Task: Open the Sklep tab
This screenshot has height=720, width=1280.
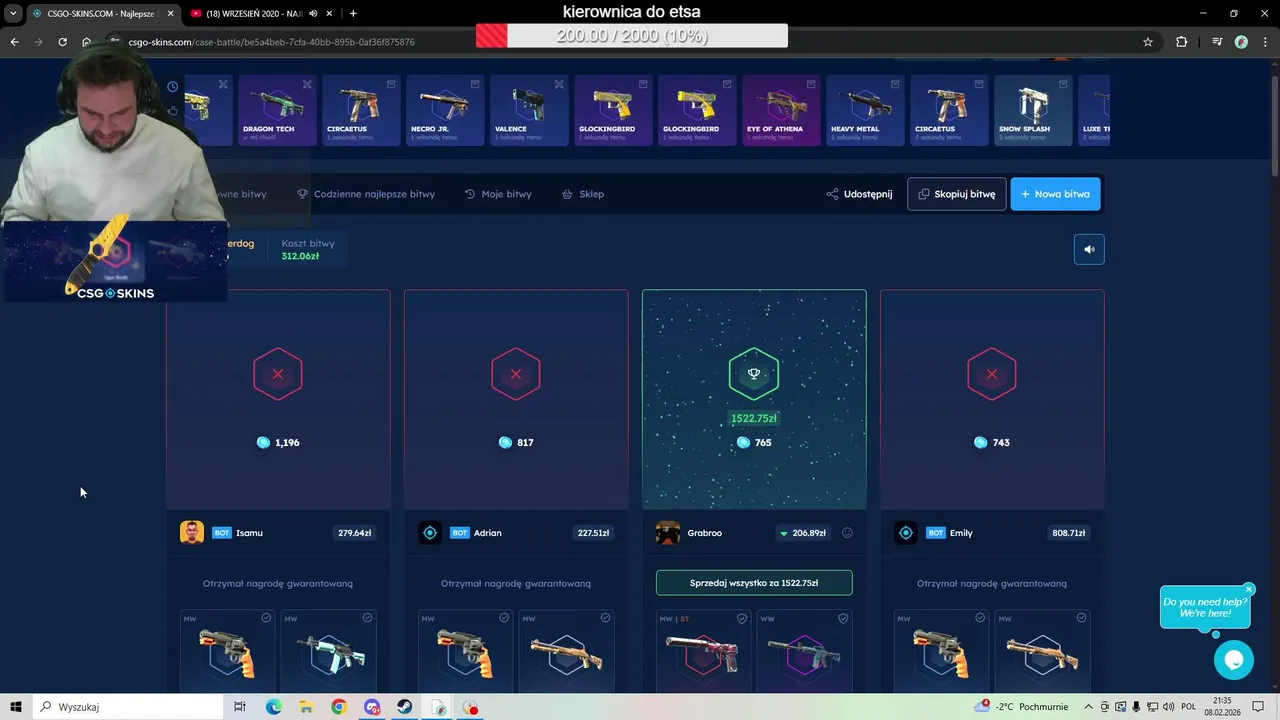Action: coord(583,194)
